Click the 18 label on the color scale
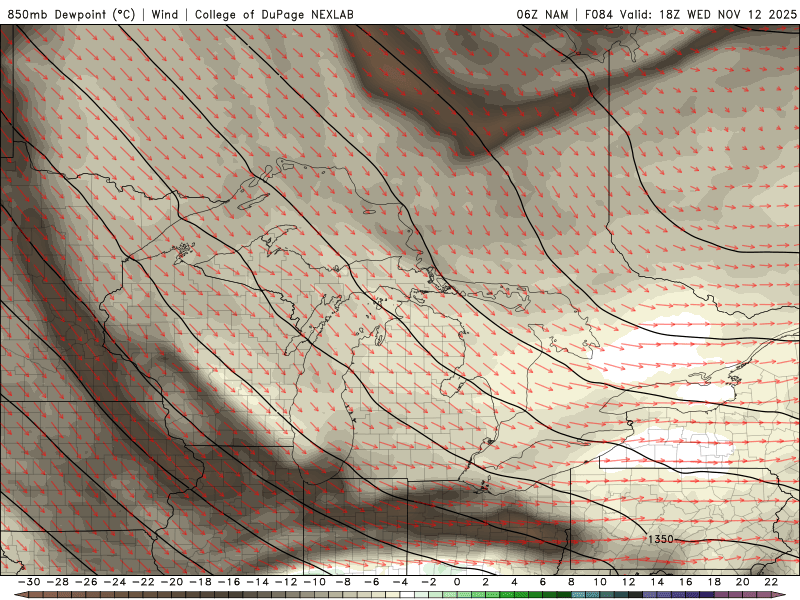This screenshot has width=800, height=600. coord(714,582)
